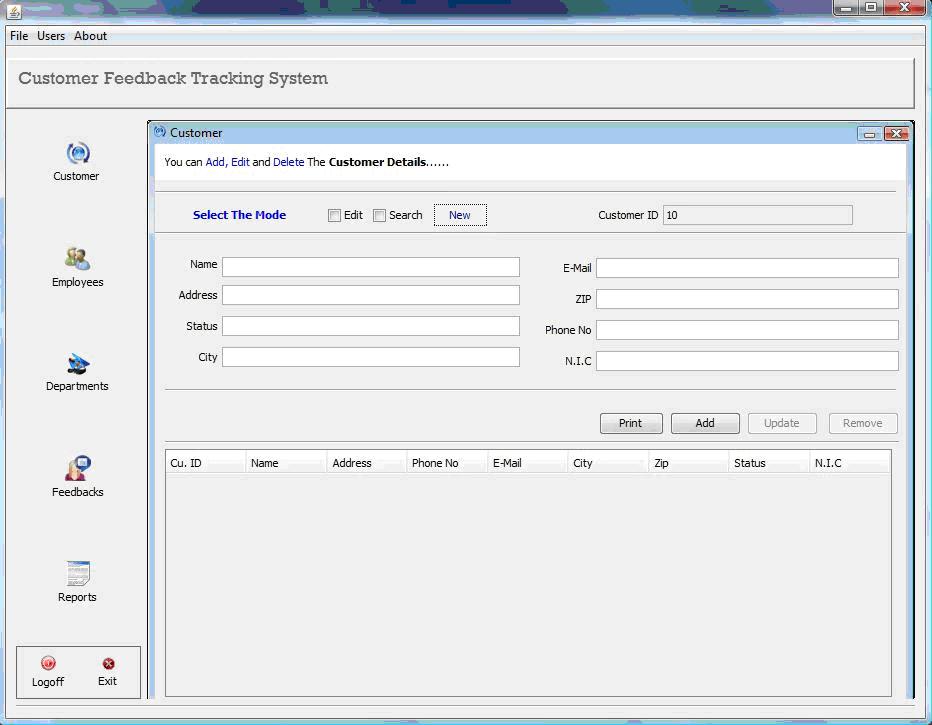
Task: Open the File menu
Action: click(19, 36)
